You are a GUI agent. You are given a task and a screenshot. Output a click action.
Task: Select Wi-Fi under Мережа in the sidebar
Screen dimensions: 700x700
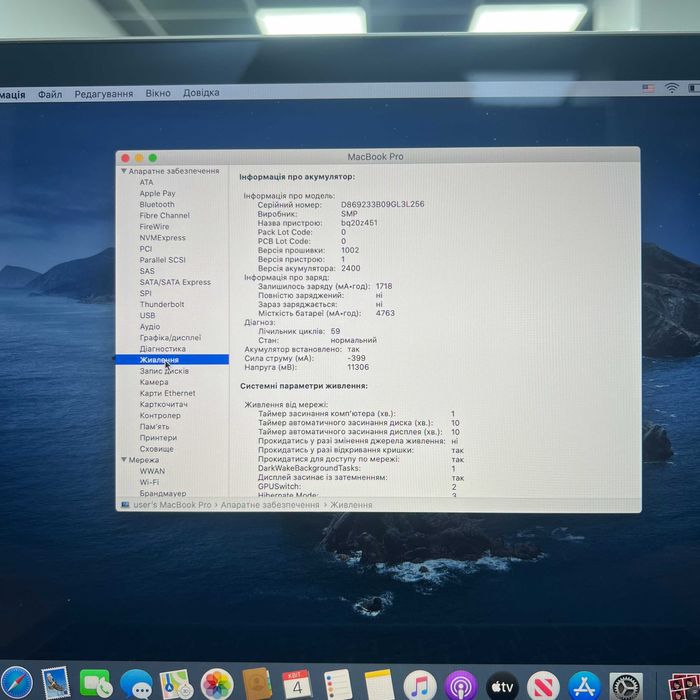coord(149,482)
